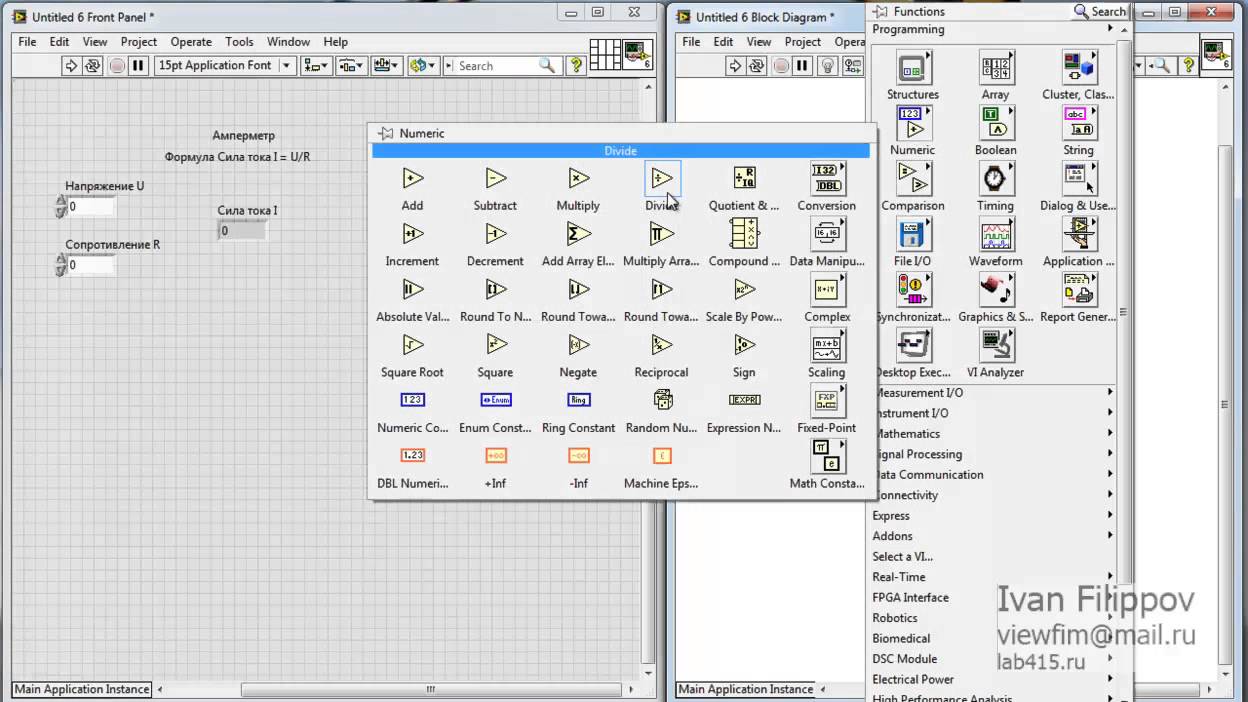The image size is (1248, 702).
Task: Pick Add Array Elements function
Action: point(579,234)
